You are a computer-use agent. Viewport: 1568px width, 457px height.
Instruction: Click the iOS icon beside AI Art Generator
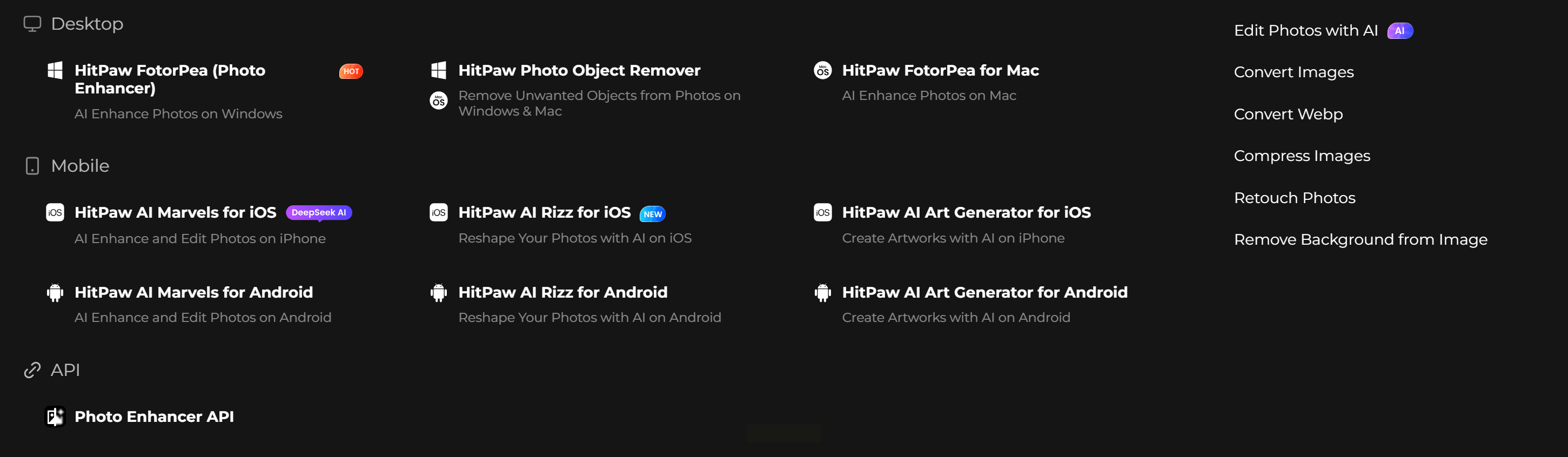pos(822,212)
